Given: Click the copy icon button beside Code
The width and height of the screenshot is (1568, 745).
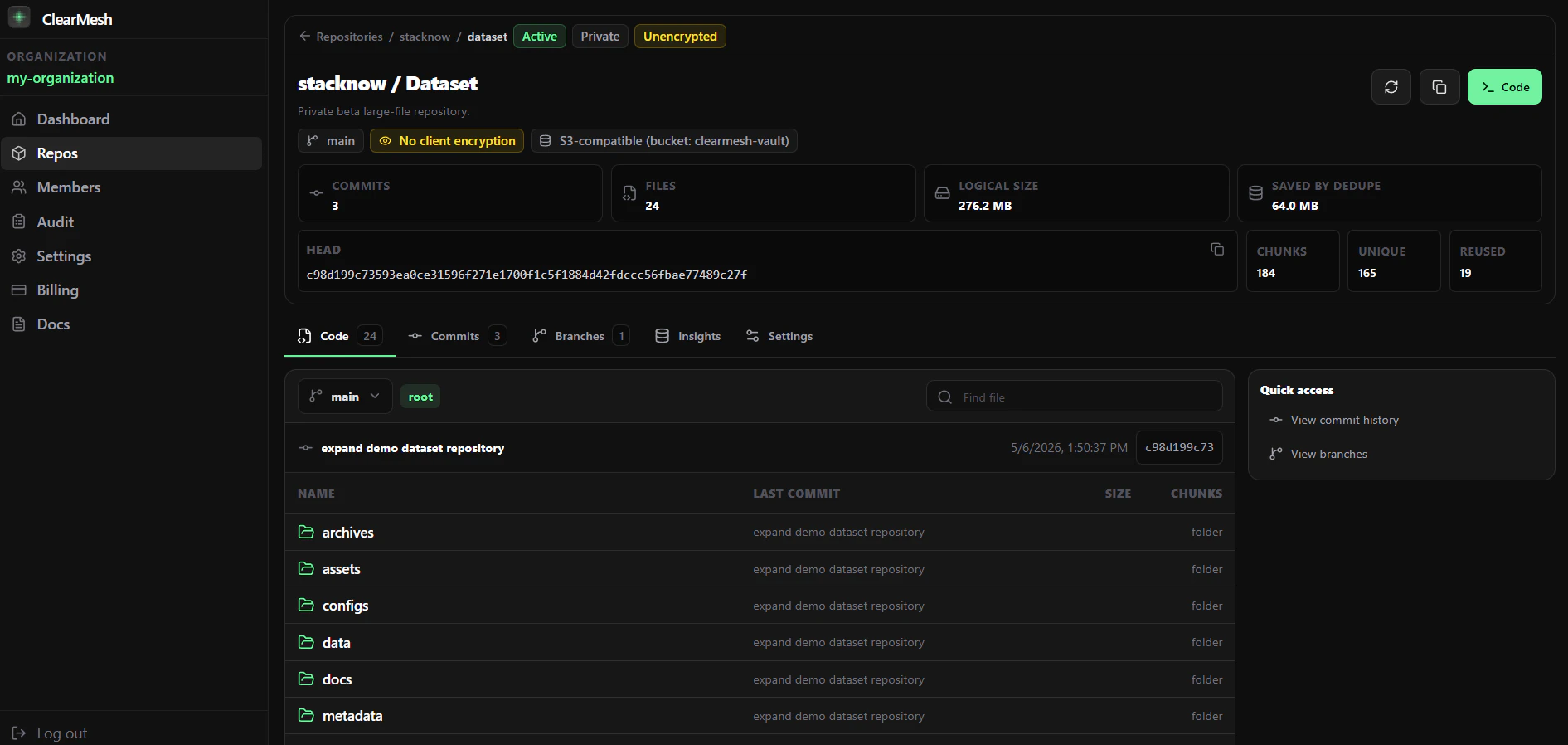Looking at the screenshot, I should pyautogui.click(x=1439, y=87).
